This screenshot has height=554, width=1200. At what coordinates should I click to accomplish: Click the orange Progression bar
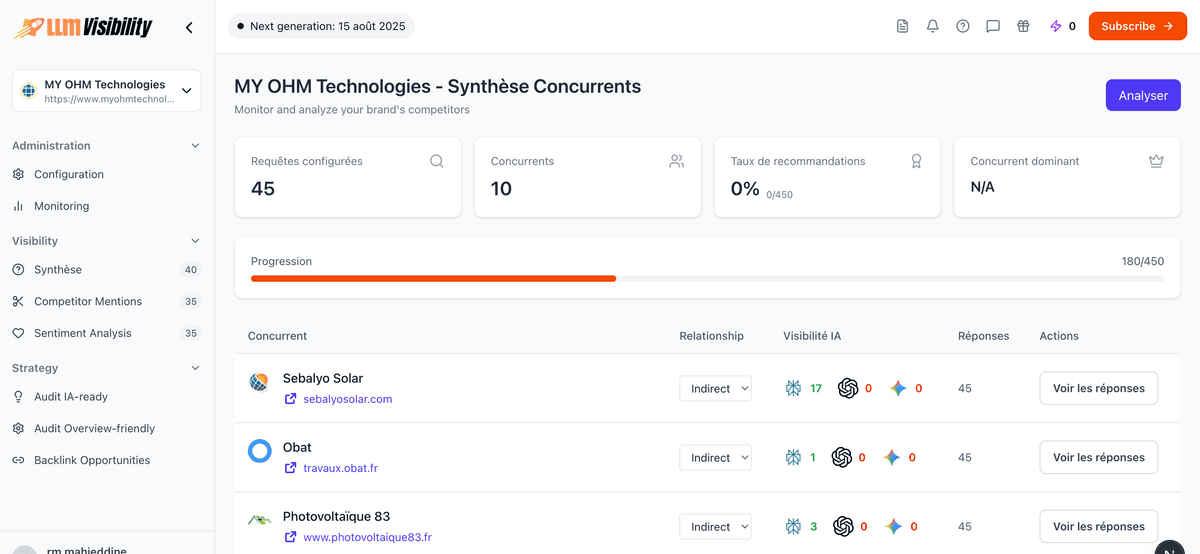[433, 278]
